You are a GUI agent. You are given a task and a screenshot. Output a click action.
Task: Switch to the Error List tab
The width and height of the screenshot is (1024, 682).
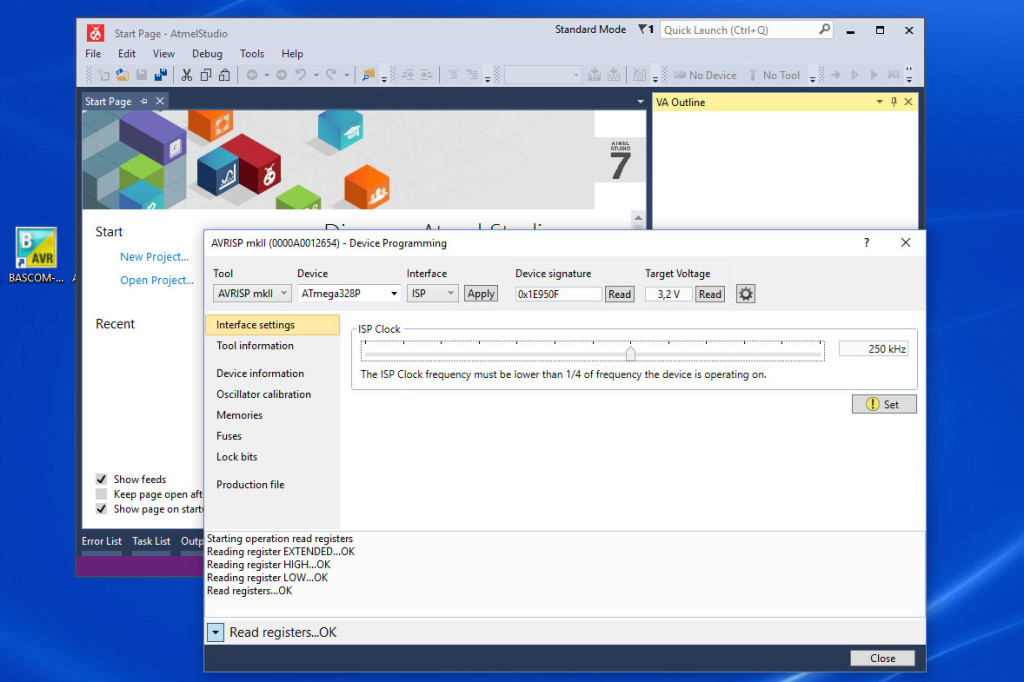pyautogui.click(x=101, y=541)
